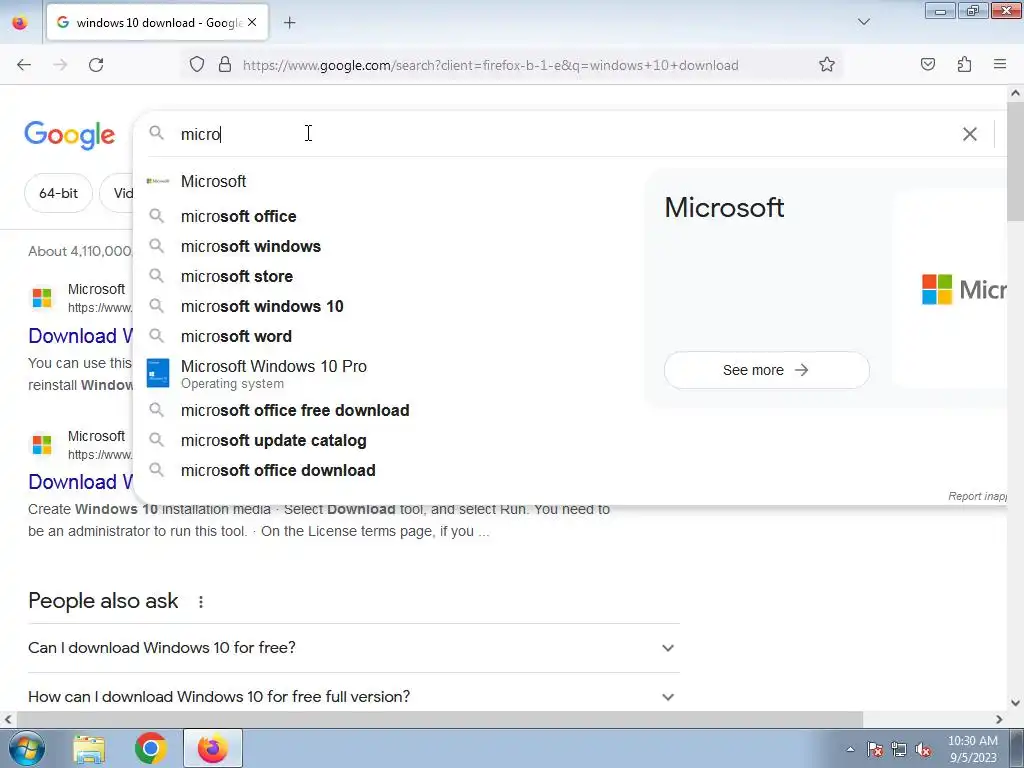Open the Firefox hamburger menu
Image resolution: width=1024 pixels, height=768 pixels.
point(999,64)
